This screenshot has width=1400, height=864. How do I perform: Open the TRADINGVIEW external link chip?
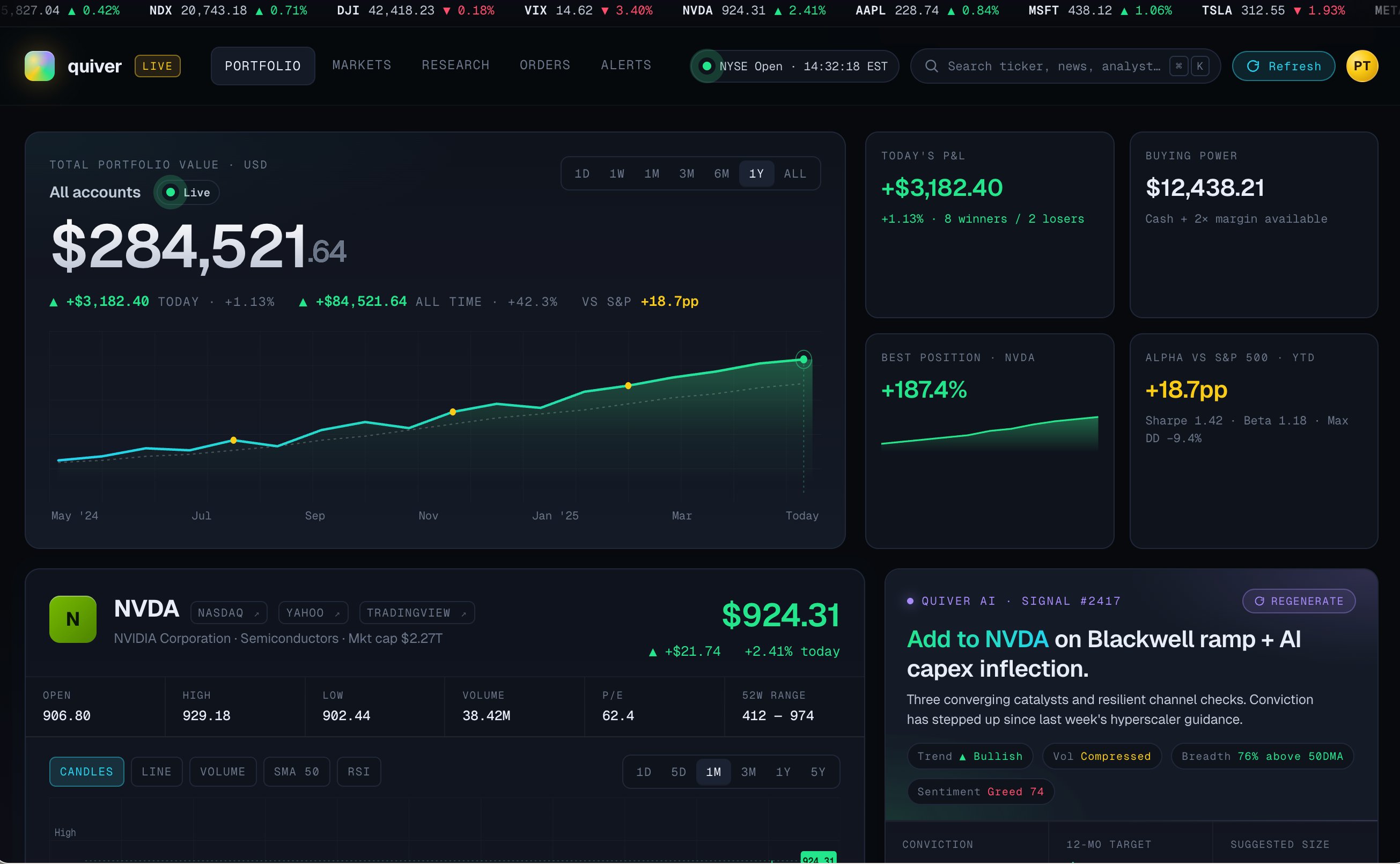click(x=417, y=612)
